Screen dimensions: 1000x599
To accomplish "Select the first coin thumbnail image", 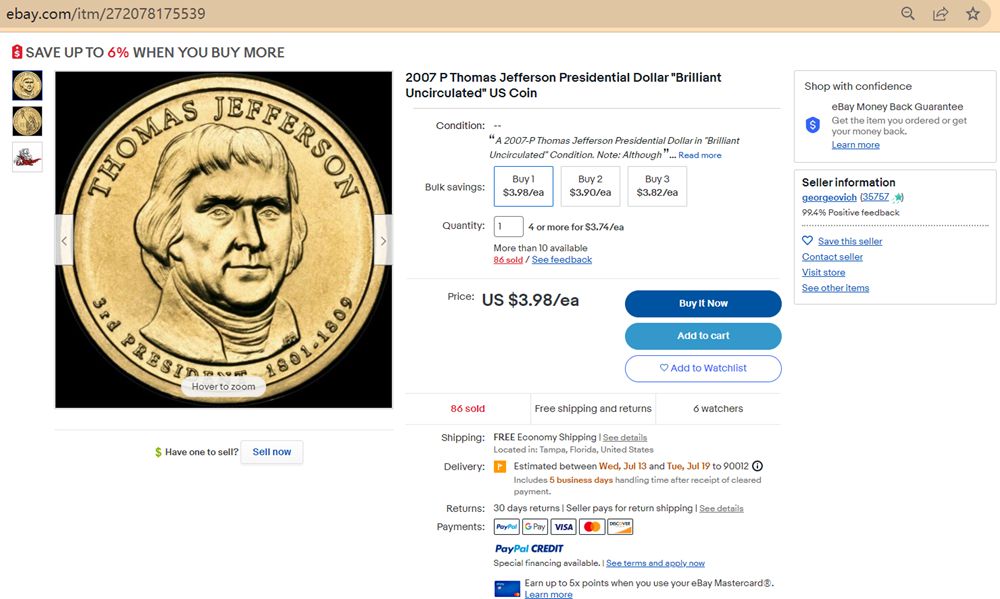I will (x=27, y=85).
